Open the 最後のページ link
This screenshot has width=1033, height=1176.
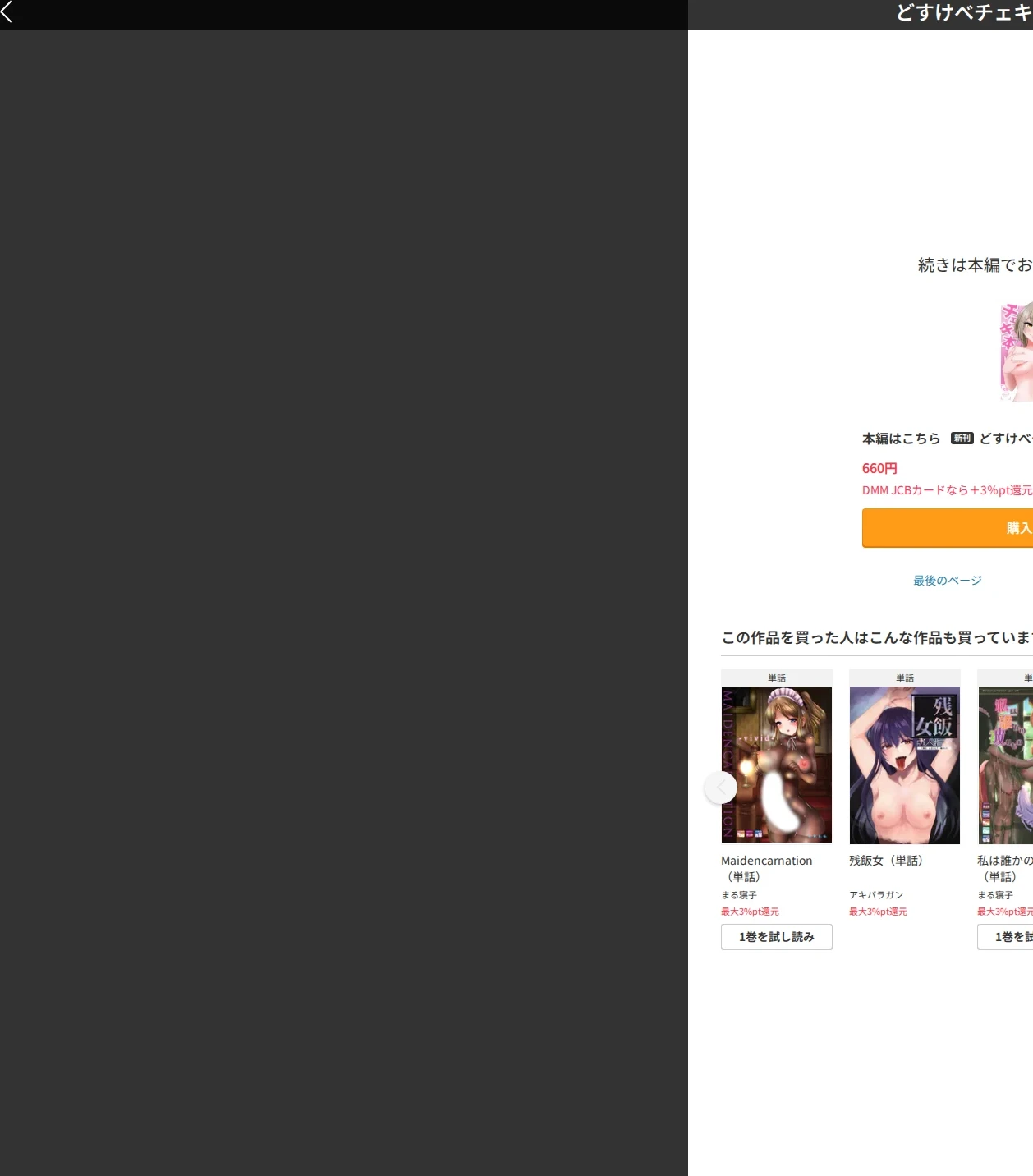click(948, 581)
